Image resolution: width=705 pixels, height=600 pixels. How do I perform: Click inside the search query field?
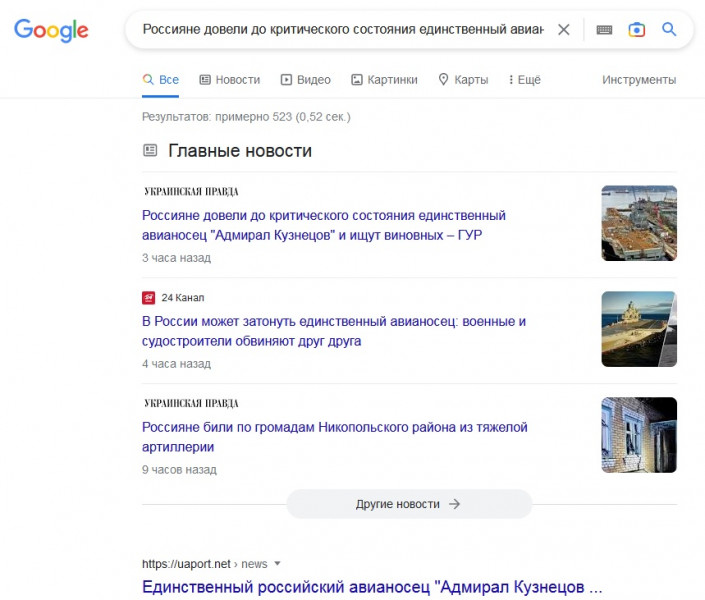343,30
